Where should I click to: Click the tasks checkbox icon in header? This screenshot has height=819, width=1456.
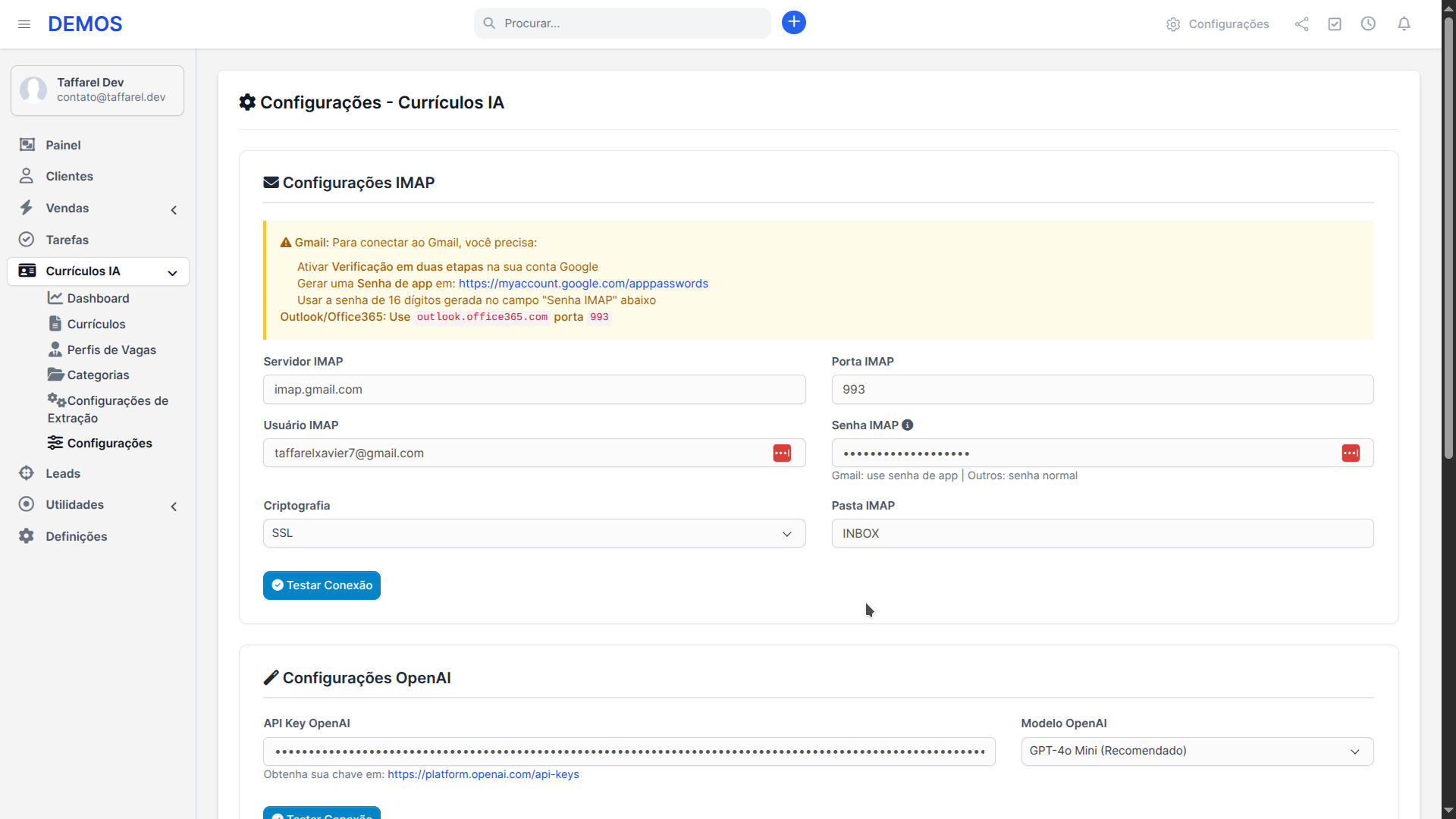[1335, 24]
